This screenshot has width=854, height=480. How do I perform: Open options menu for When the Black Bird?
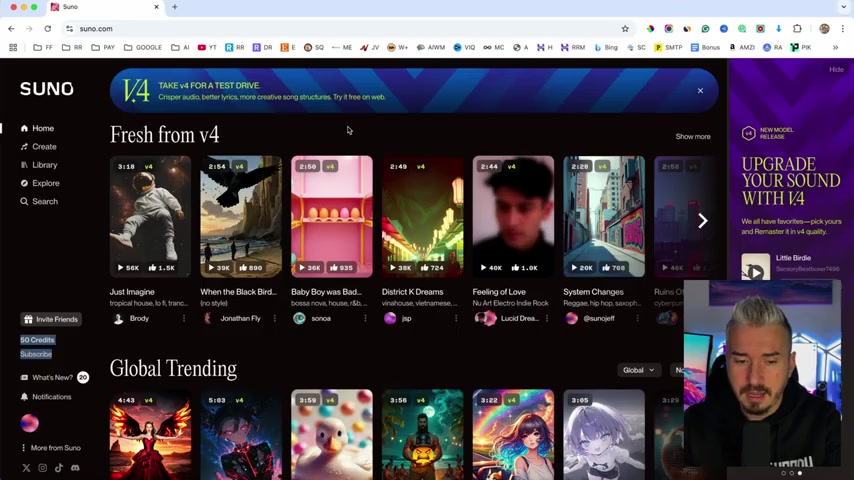click(275, 319)
